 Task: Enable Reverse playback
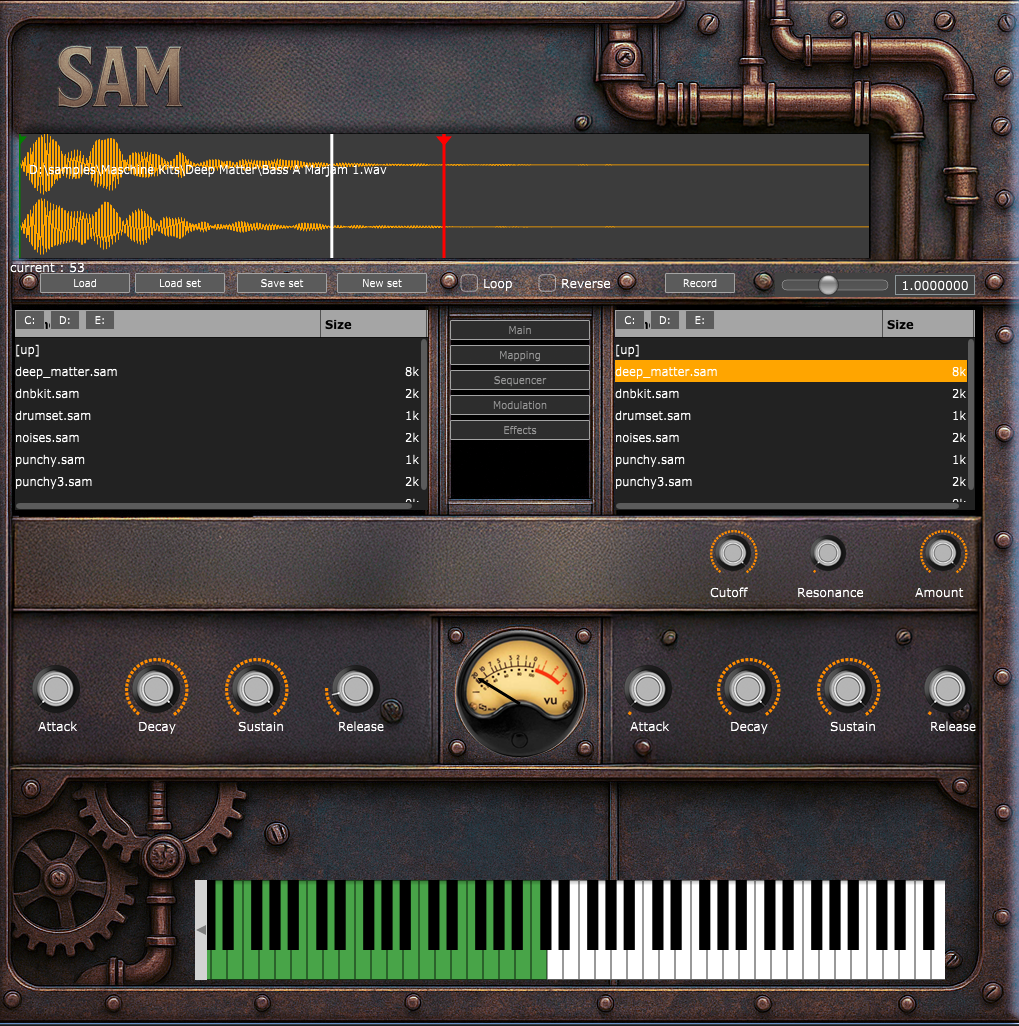pos(546,283)
